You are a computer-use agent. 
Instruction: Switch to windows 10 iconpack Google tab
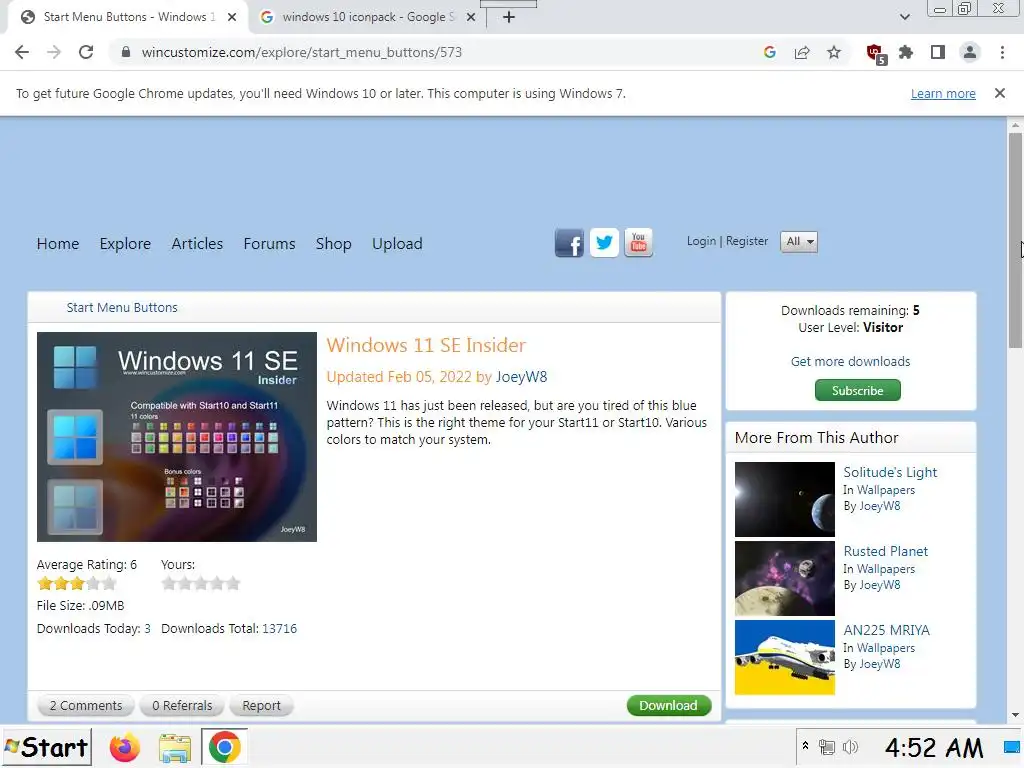(367, 18)
